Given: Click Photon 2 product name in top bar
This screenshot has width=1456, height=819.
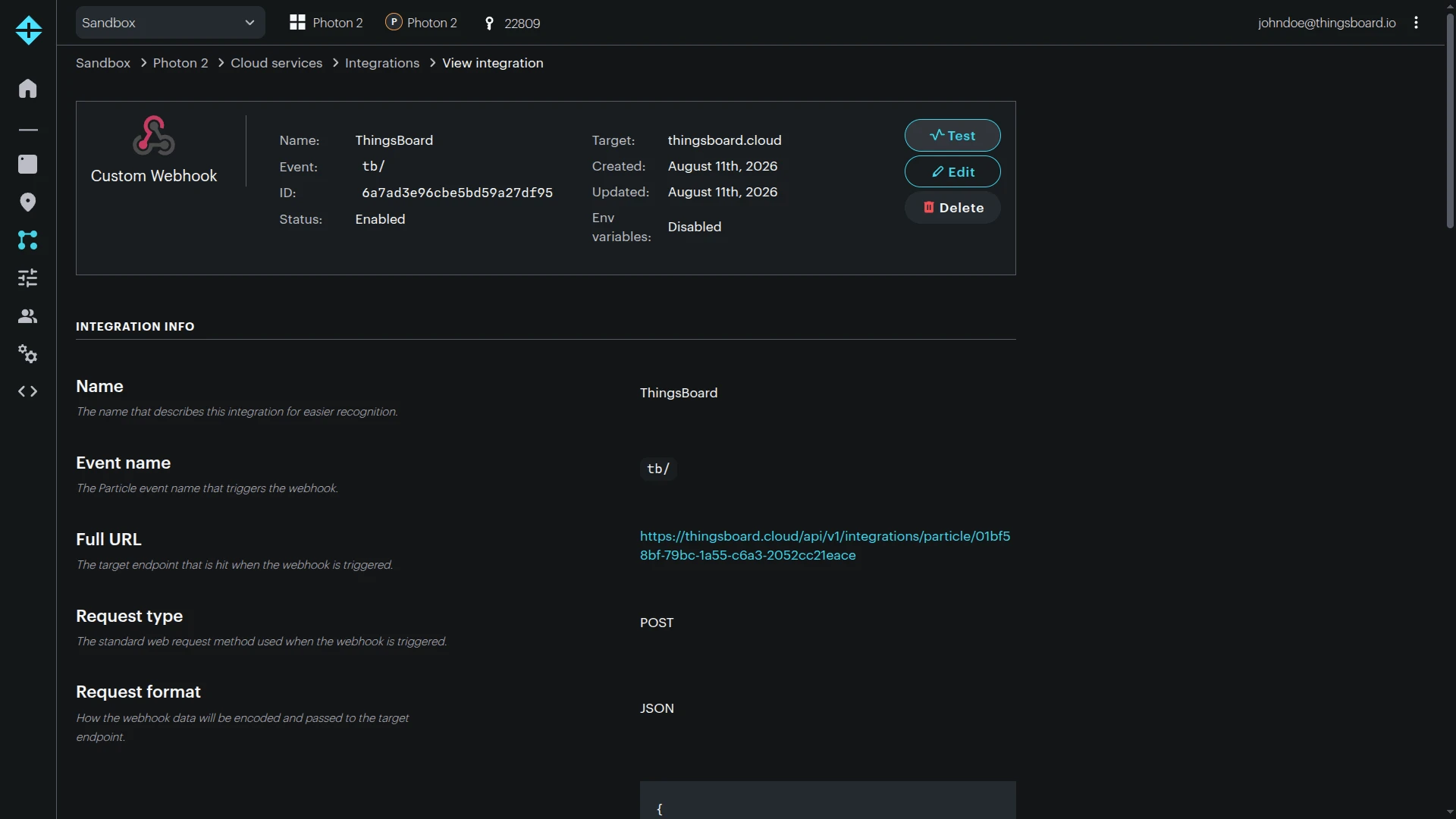Looking at the screenshot, I should 337,23.
